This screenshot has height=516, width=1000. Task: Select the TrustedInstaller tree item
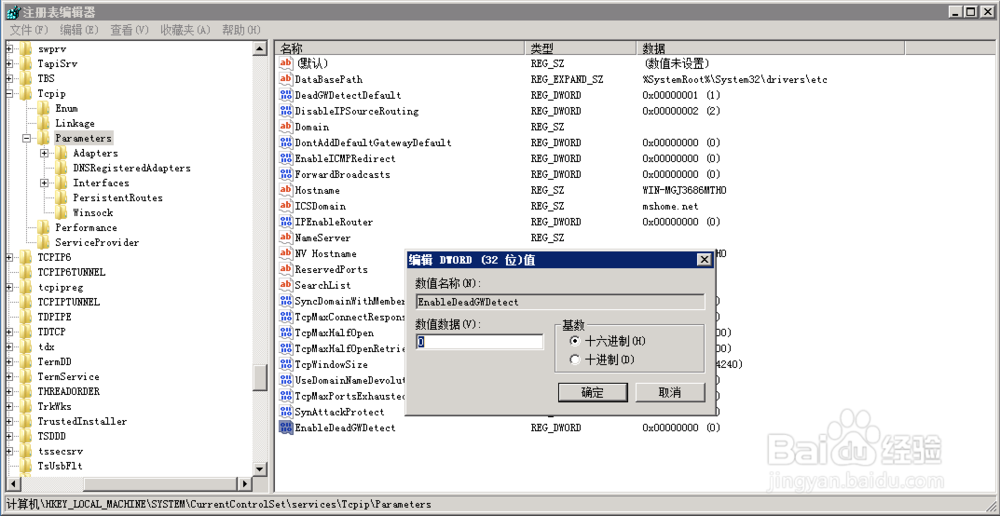pos(82,421)
